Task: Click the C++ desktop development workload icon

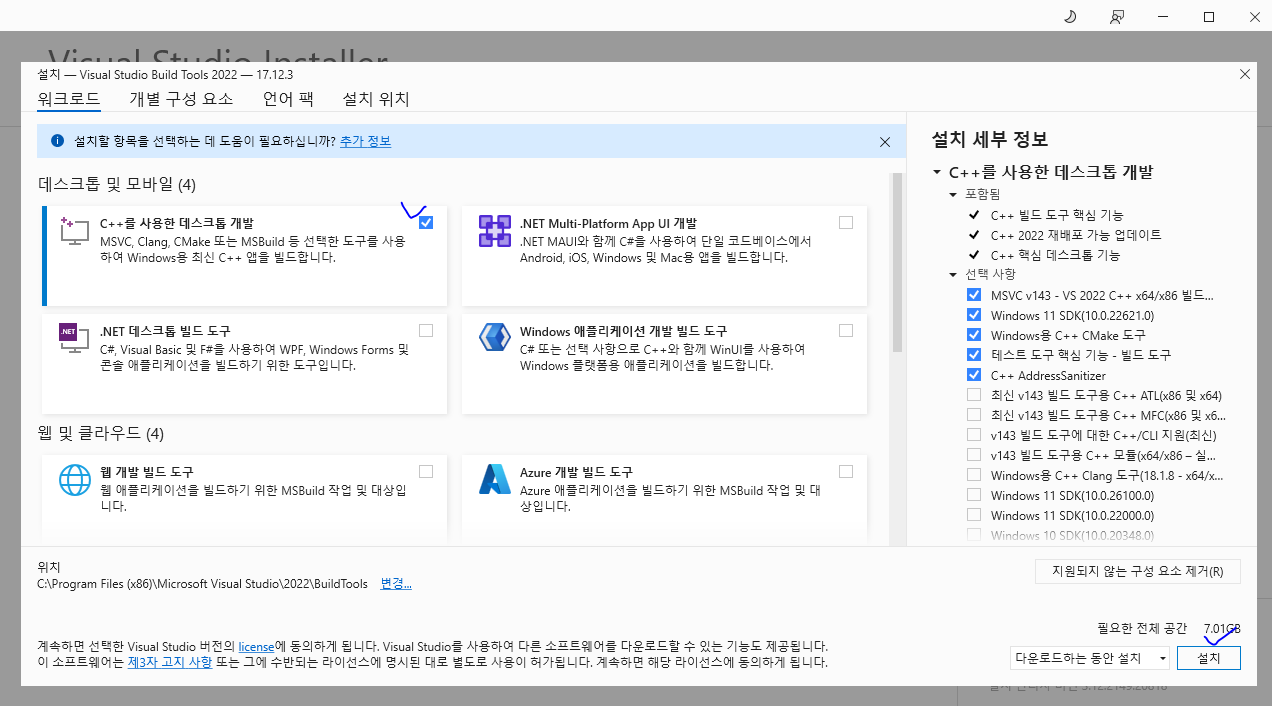Action: (75, 229)
